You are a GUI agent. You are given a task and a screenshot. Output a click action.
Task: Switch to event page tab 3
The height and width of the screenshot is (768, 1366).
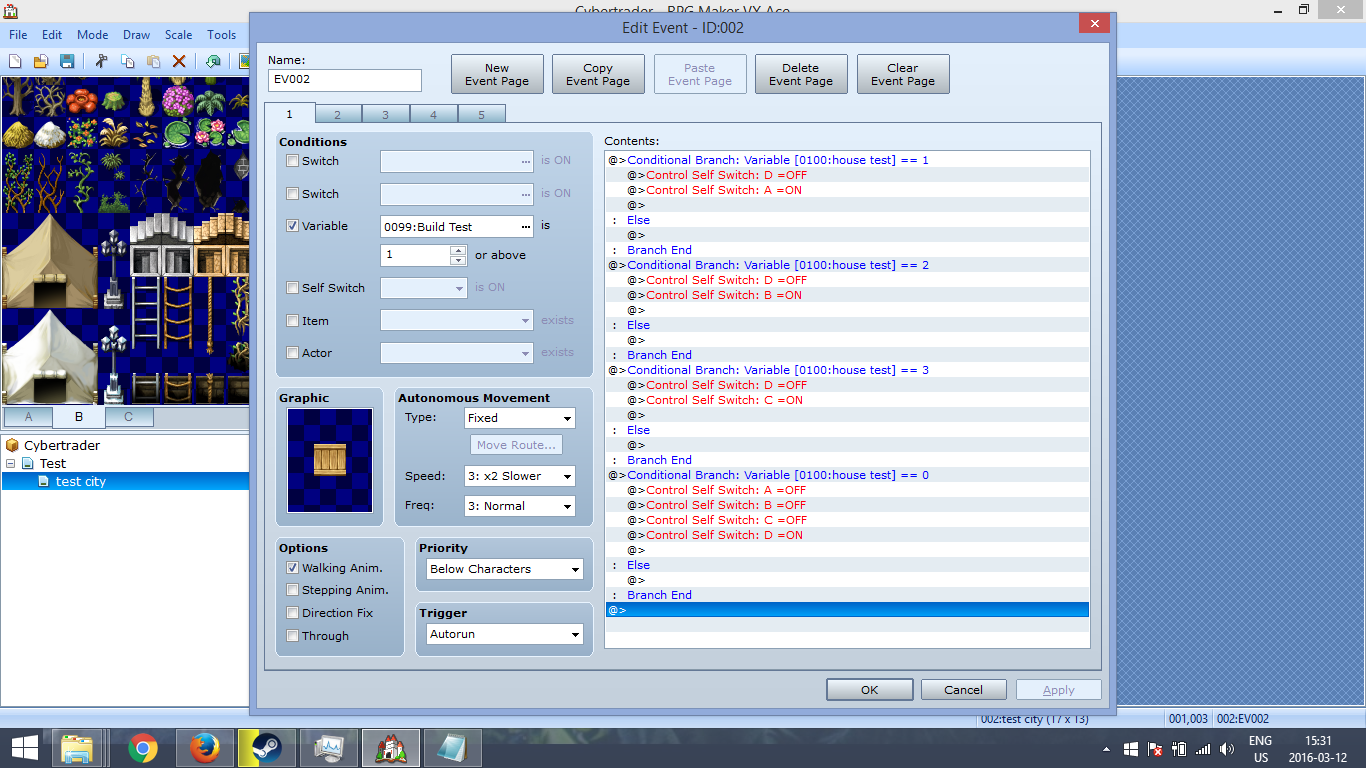click(x=386, y=115)
